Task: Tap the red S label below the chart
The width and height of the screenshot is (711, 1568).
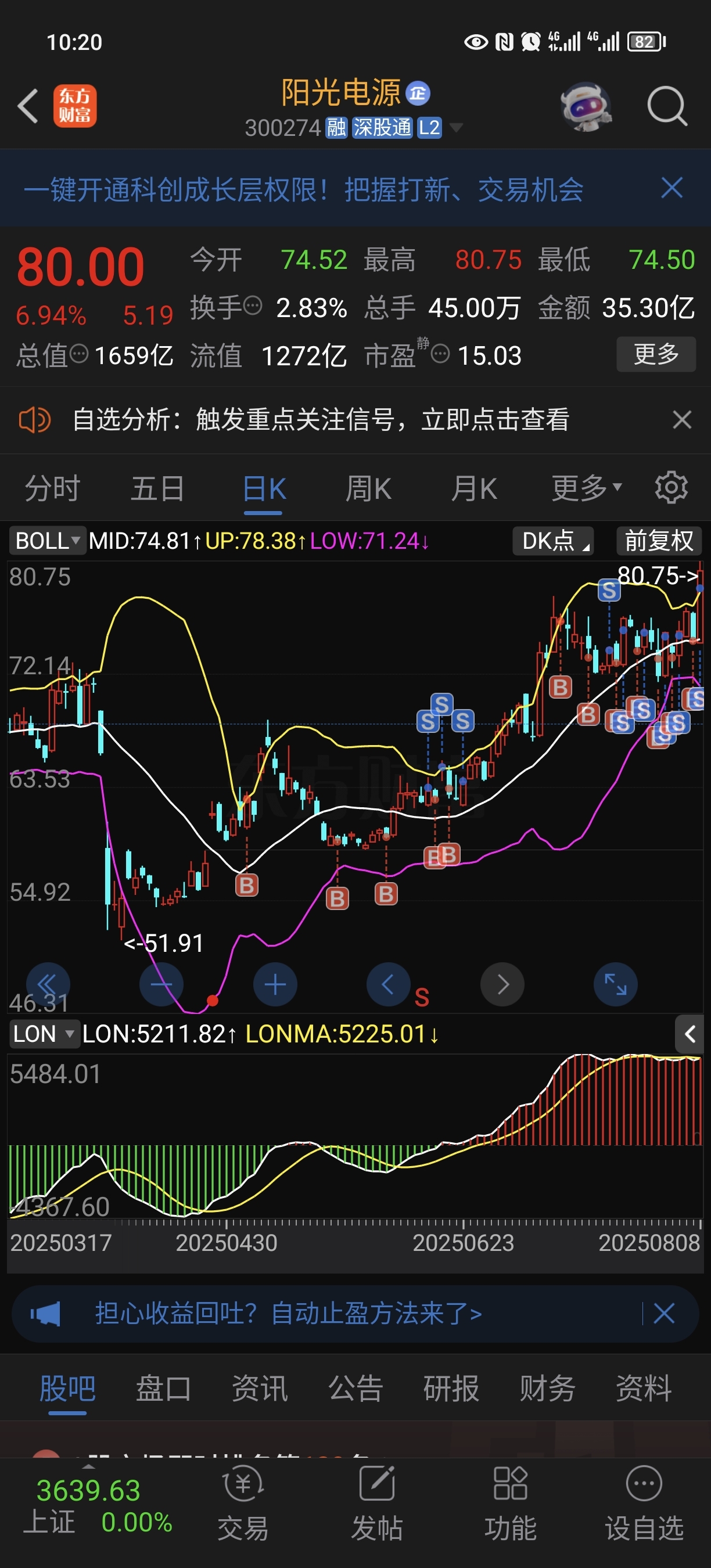Action: pyautogui.click(x=422, y=997)
